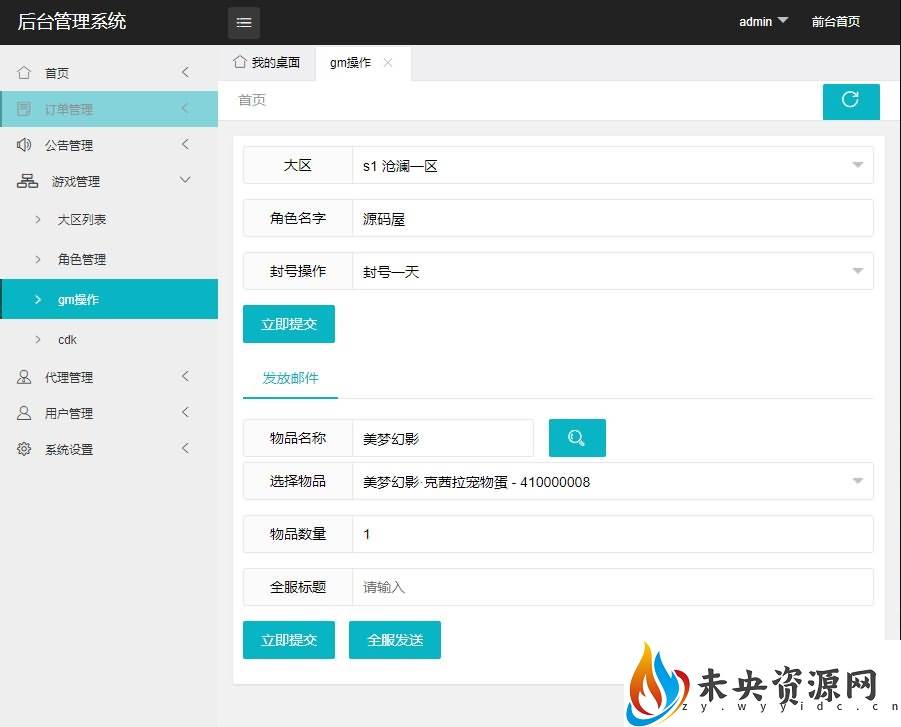
Task: Switch to 我的桌面 tab
Action: [267, 63]
